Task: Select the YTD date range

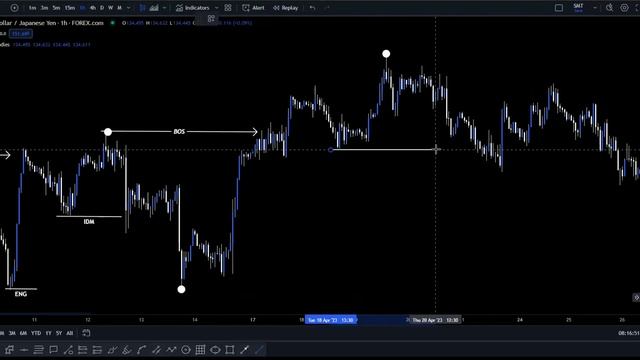Action: [x=36, y=333]
